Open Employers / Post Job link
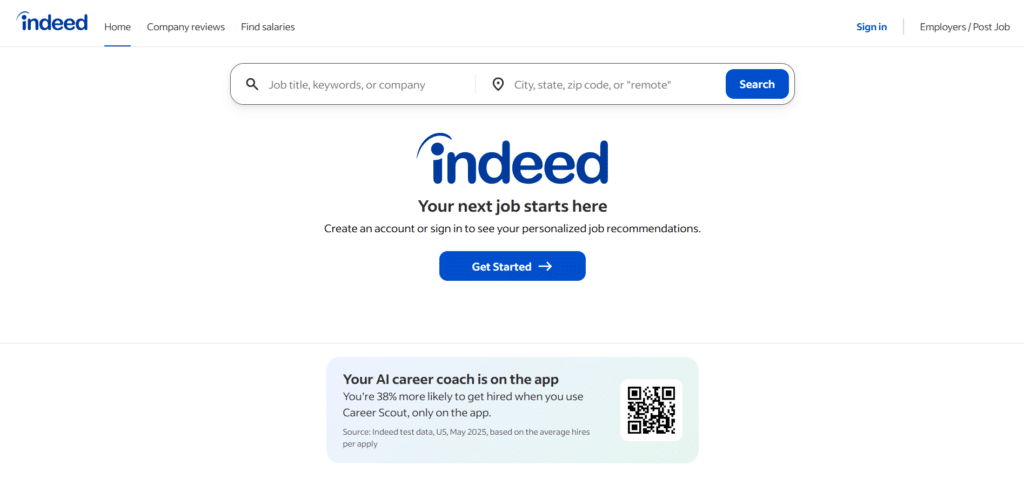1024x479 pixels. [x=965, y=27]
